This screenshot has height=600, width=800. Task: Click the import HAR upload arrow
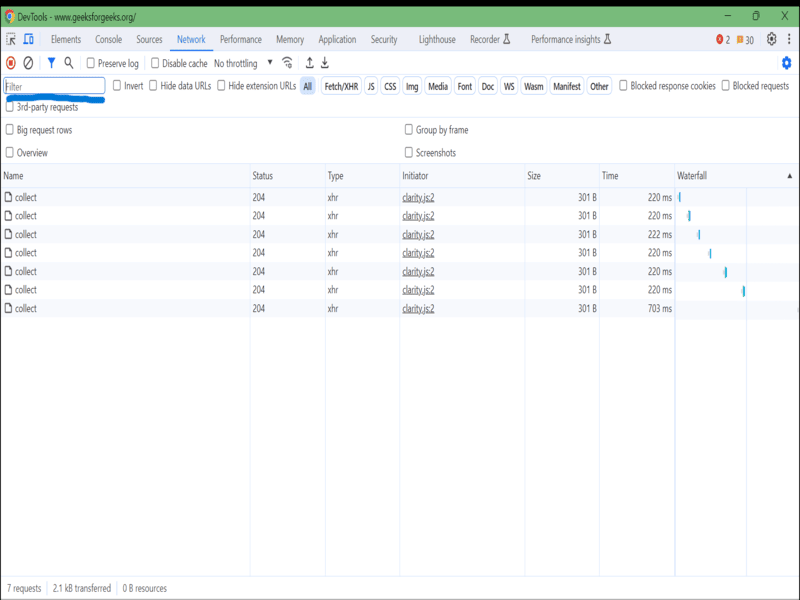click(x=310, y=63)
